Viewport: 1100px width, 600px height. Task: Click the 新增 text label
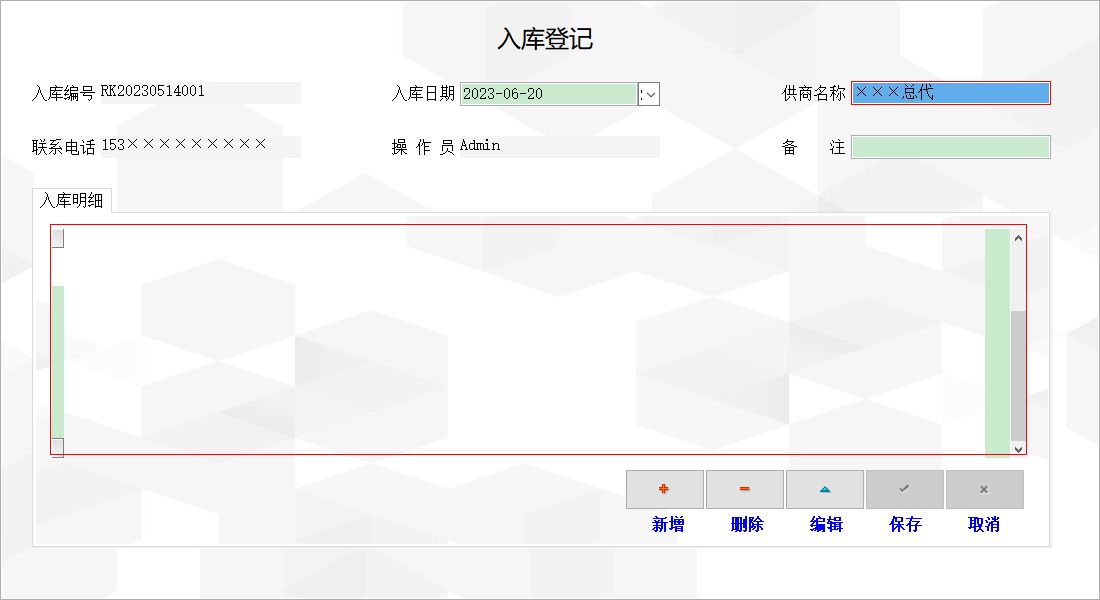click(x=668, y=524)
